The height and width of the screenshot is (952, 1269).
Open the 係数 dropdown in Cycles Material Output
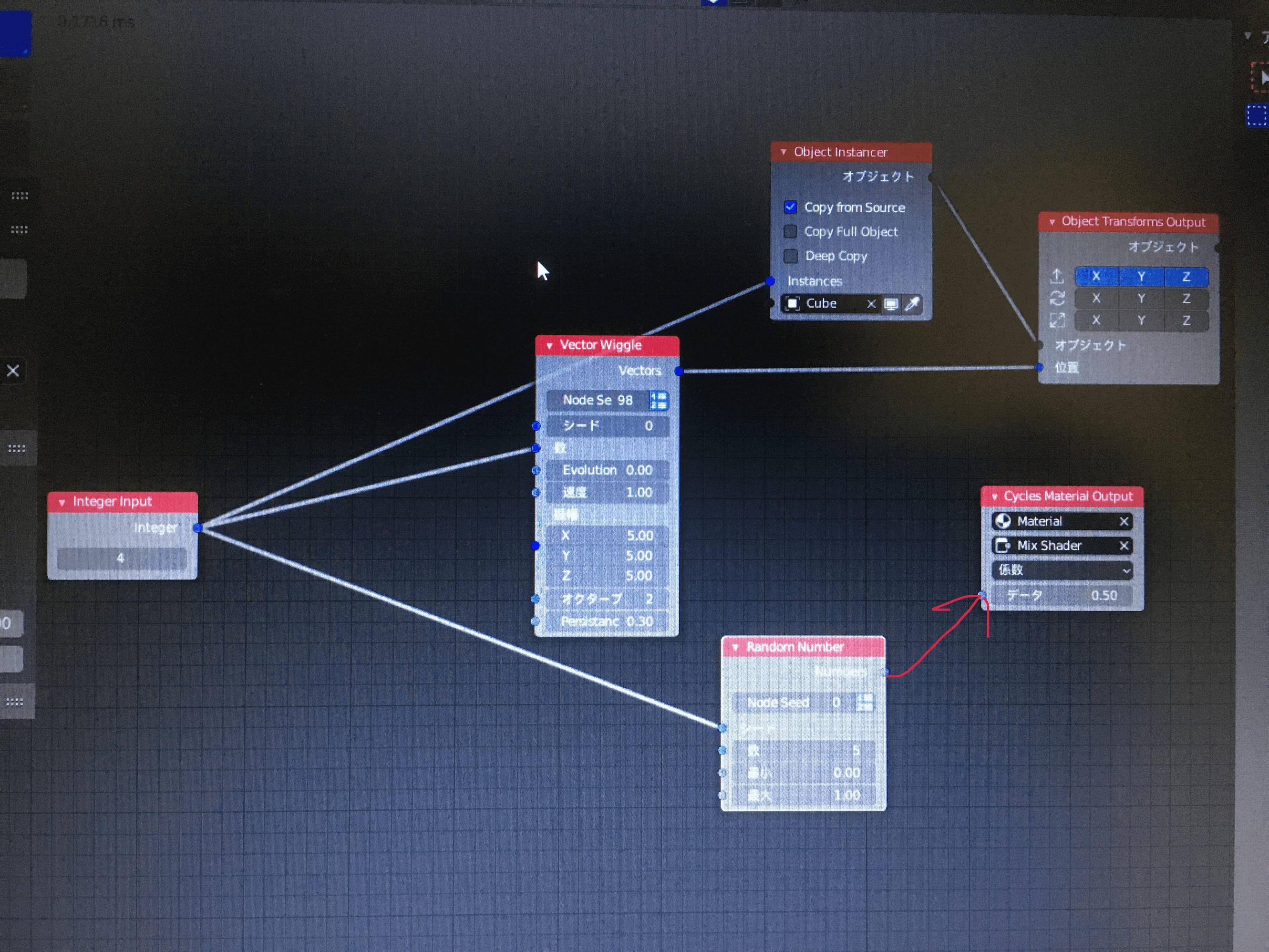pos(1062,570)
